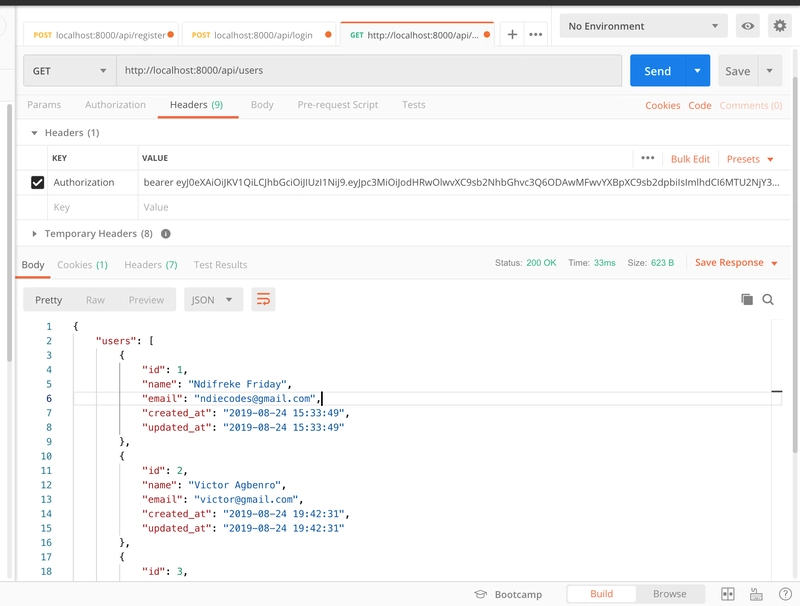
Task: Open tab options three-dot menu
Action: tap(535, 35)
